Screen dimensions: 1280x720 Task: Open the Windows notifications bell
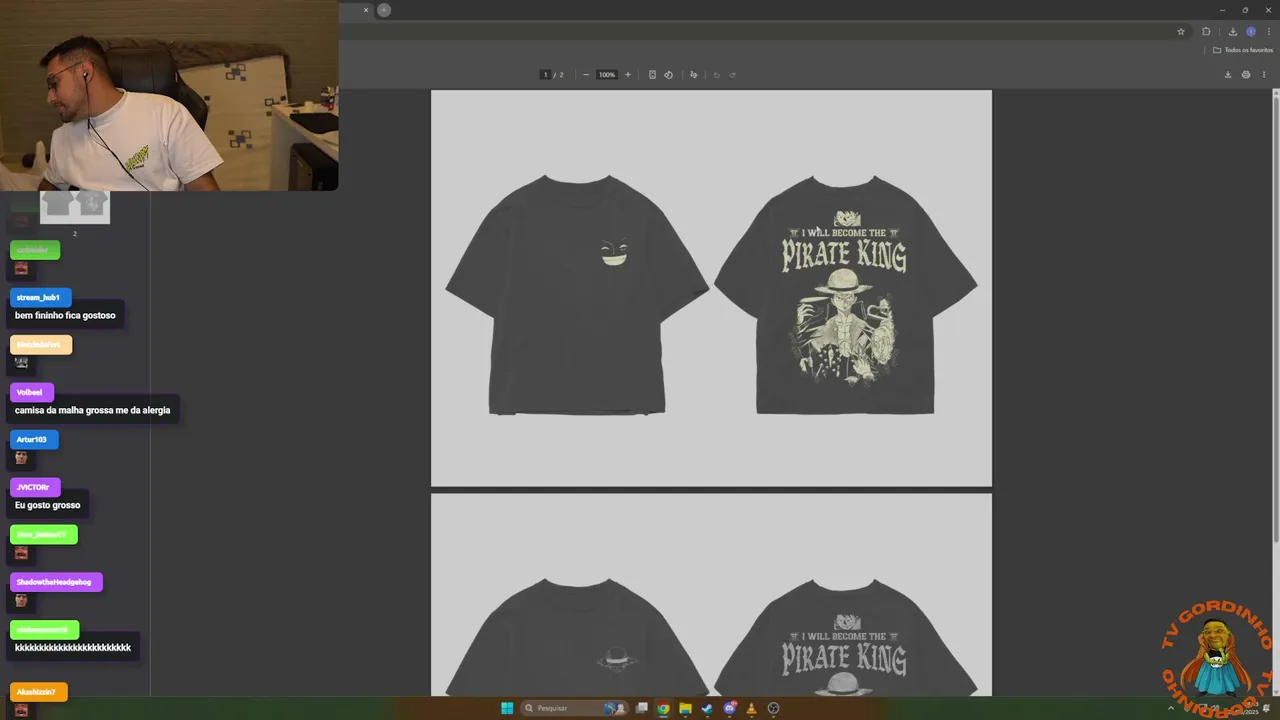pyautogui.click(x=1267, y=708)
